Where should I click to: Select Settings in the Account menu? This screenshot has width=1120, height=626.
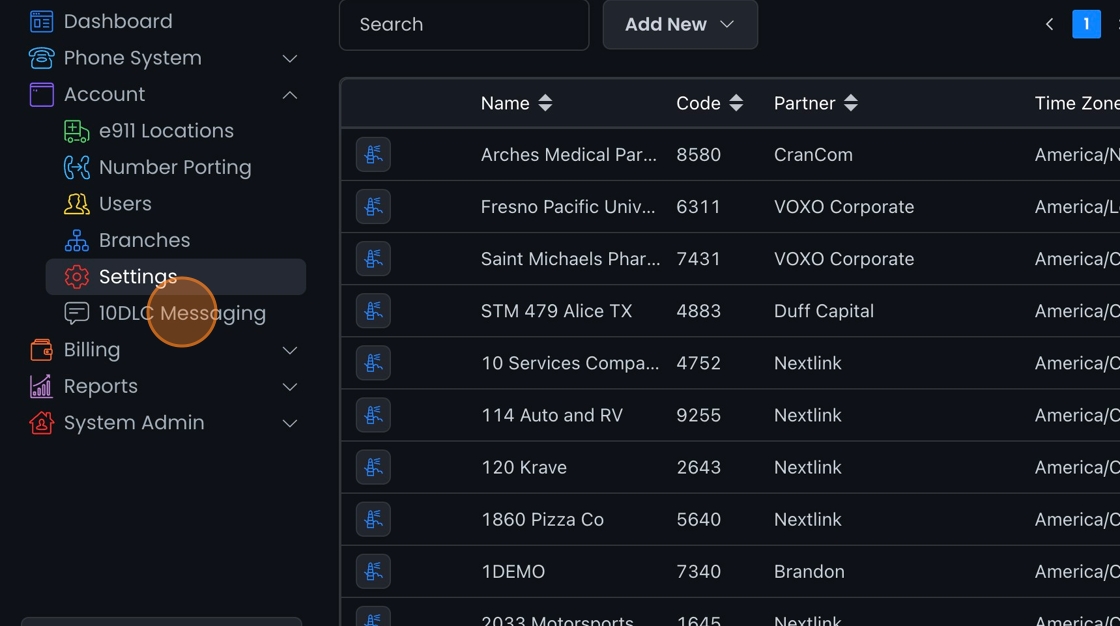pos(138,277)
